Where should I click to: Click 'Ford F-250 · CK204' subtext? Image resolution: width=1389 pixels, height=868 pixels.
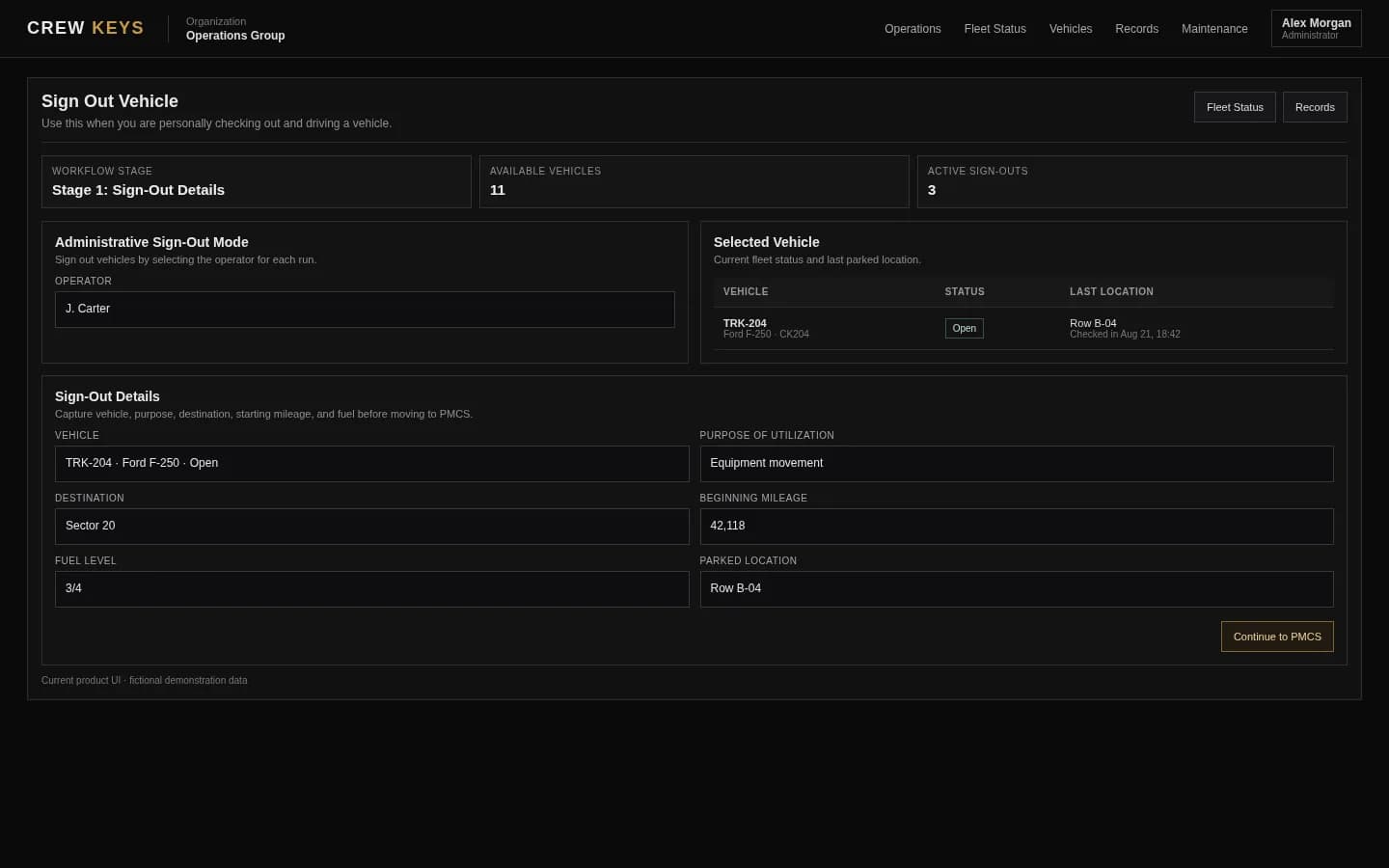click(x=766, y=335)
